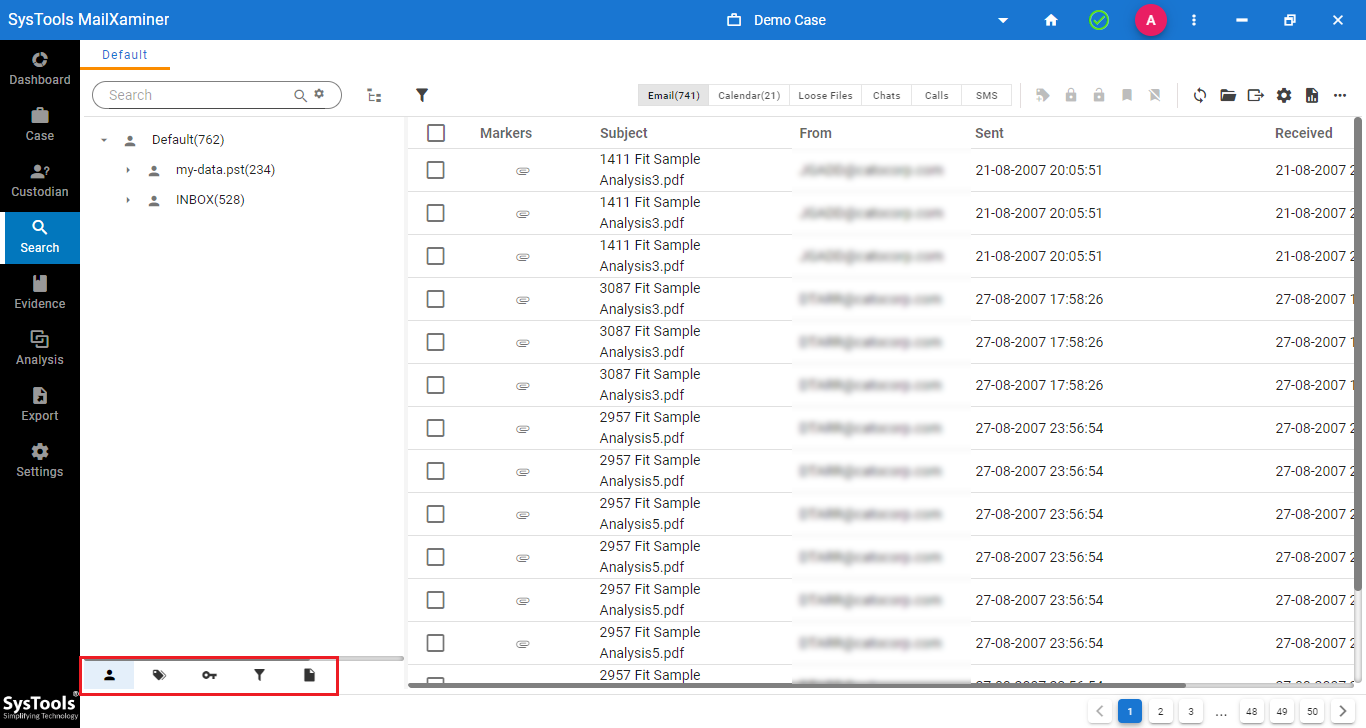Screen dimensions: 1366x728
Task: Click the bookmark icon in toolbar
Action: [x=1127, y=95]
